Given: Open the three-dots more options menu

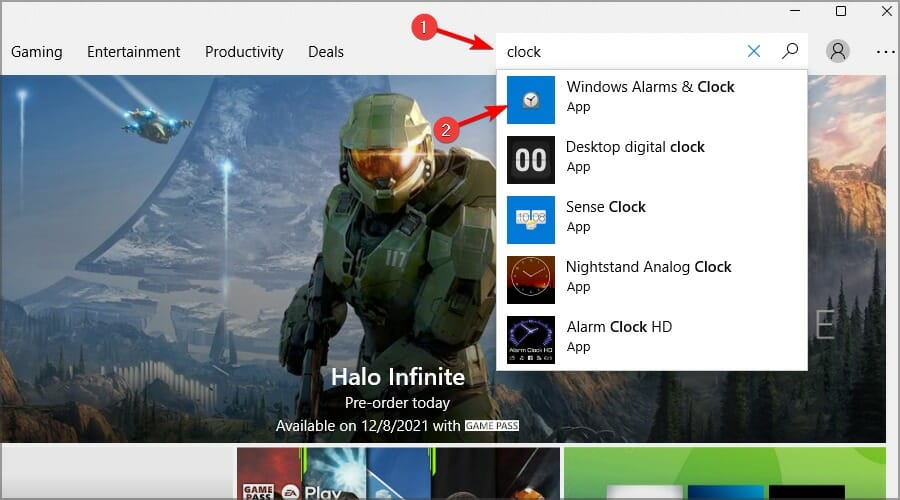Looking at the screenshot, I should 885,52.
